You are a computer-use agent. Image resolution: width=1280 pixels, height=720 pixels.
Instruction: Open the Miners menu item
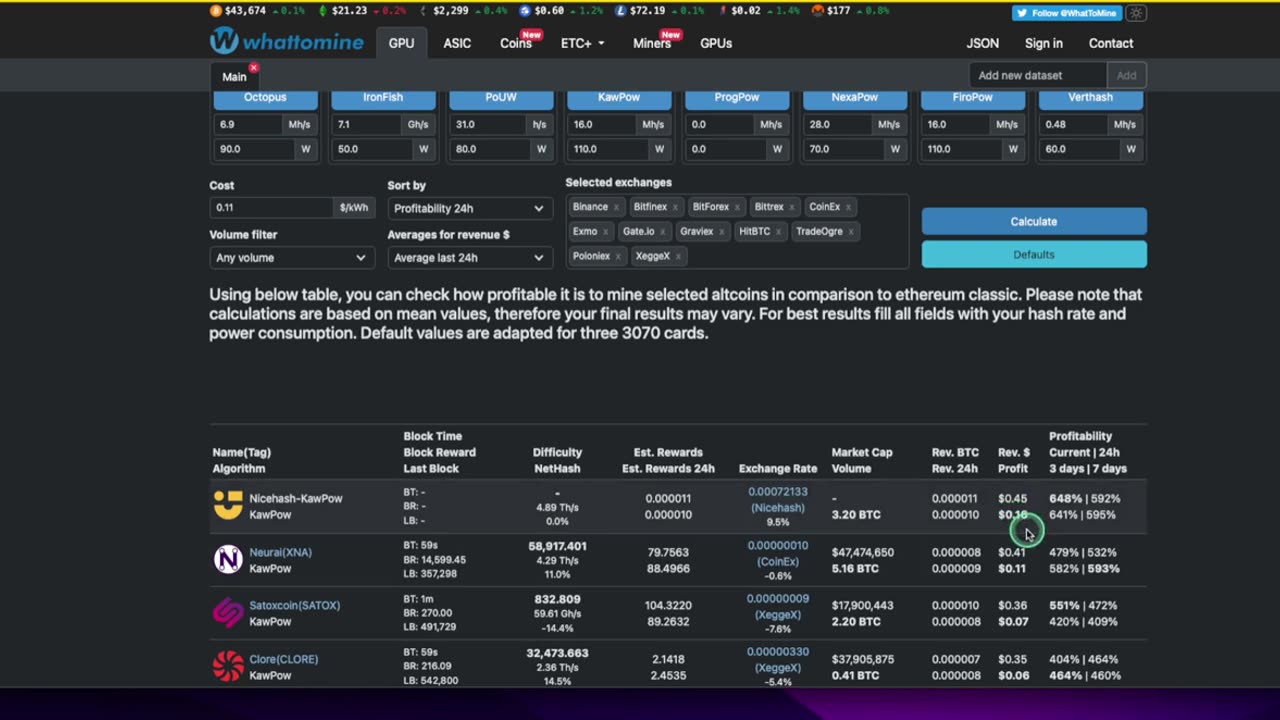point(652,43)
